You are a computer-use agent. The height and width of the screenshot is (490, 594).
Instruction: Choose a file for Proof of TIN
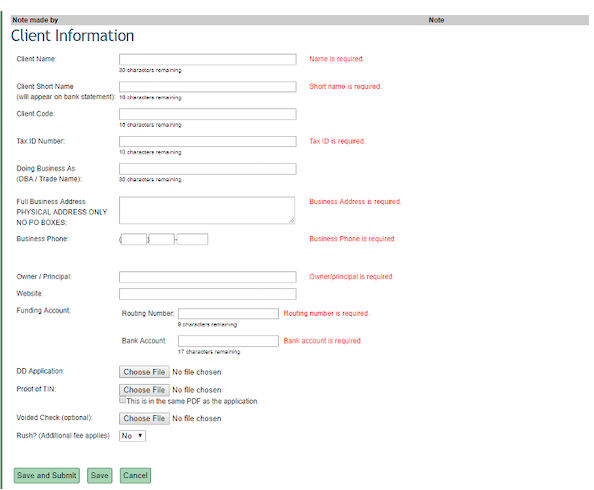point(144,390)
